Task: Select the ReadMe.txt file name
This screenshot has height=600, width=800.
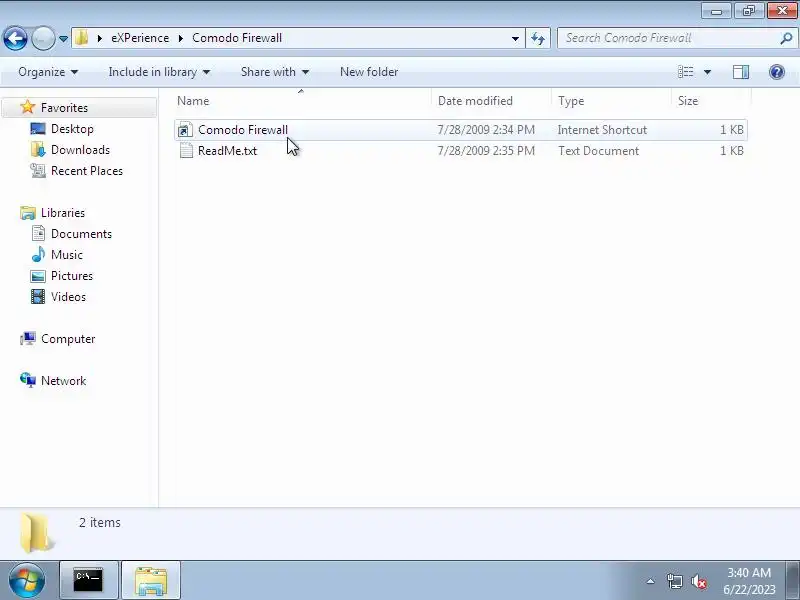Action: click(x=228, y=151)
